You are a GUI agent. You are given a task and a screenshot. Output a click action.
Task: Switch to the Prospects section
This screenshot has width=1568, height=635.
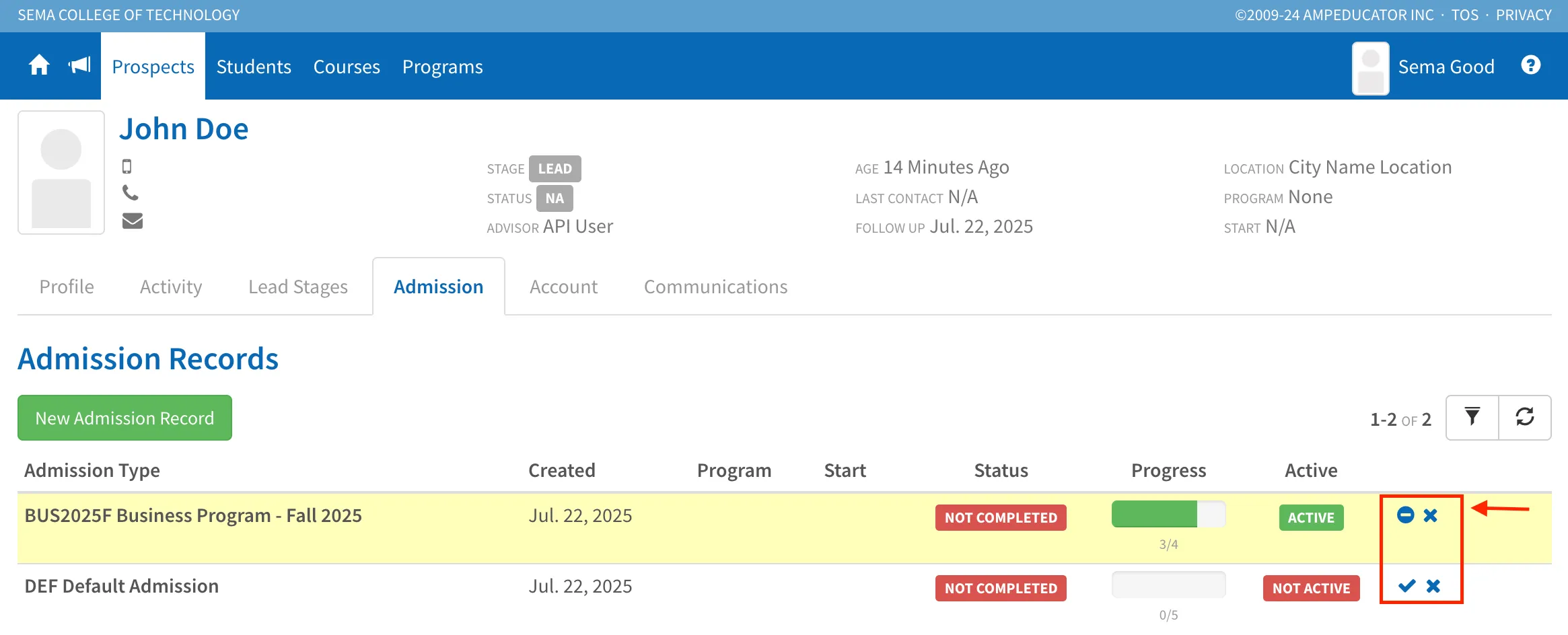pyautogui.click(x=153, y=67)
